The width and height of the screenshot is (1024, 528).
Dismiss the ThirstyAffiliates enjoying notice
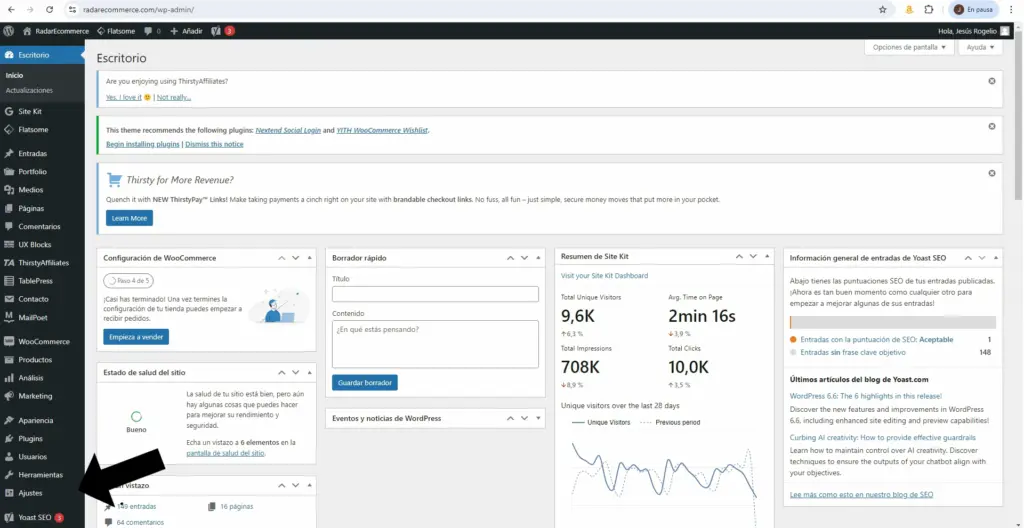pyautogui.click(x=992, y=81)
